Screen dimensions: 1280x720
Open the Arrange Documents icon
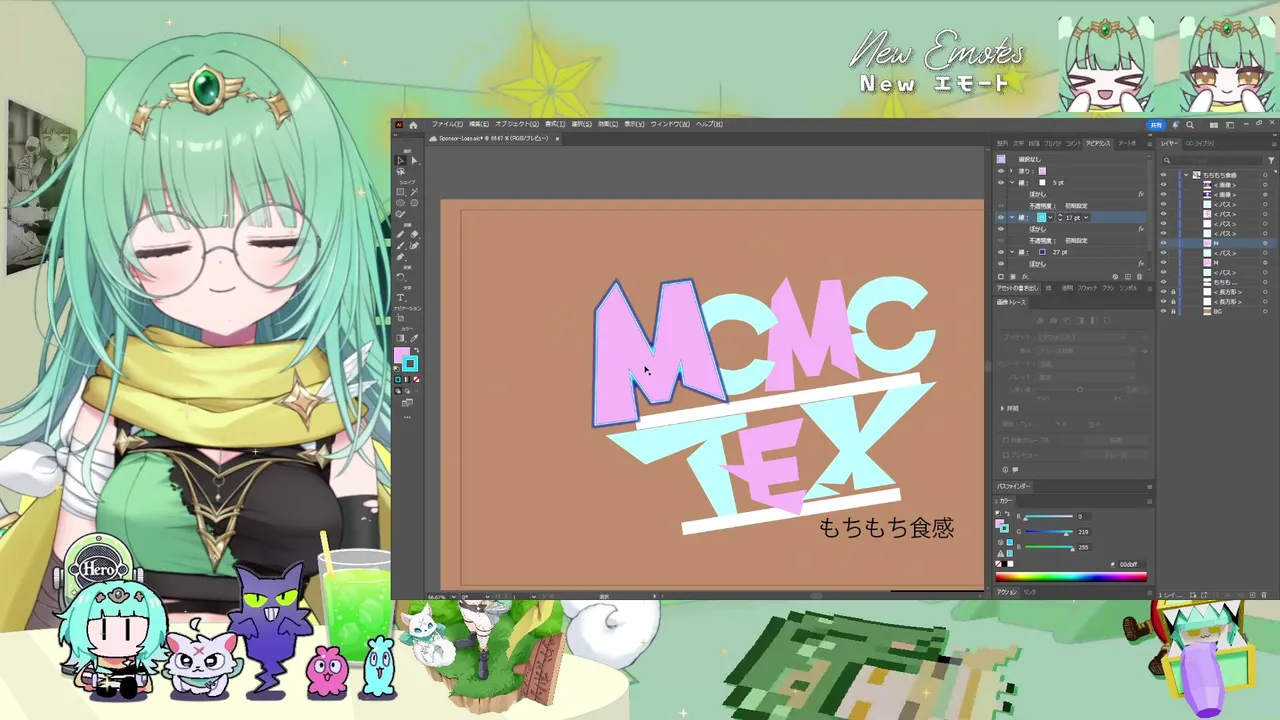pos(1214,125)
